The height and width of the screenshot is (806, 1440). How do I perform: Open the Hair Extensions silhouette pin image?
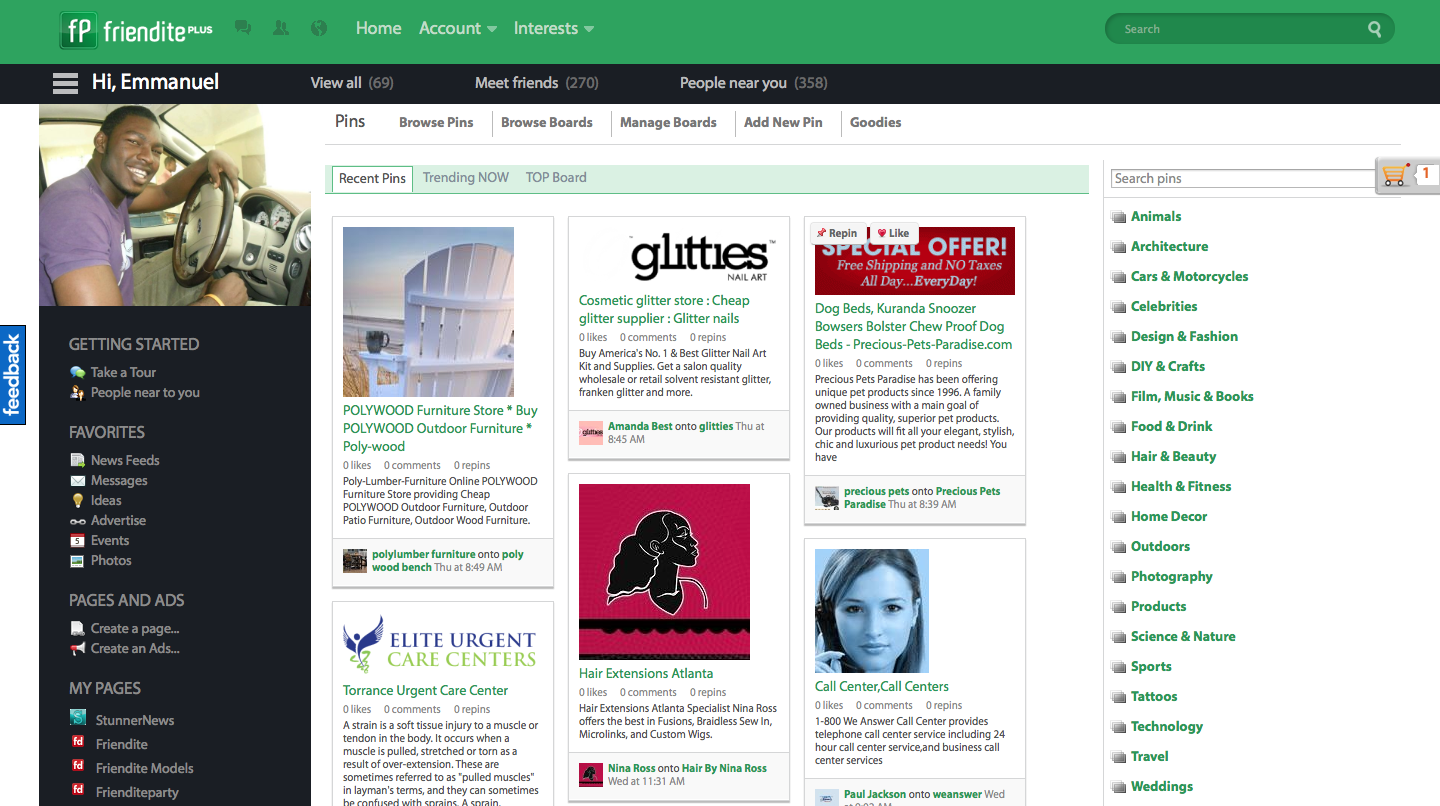point(664,571)
